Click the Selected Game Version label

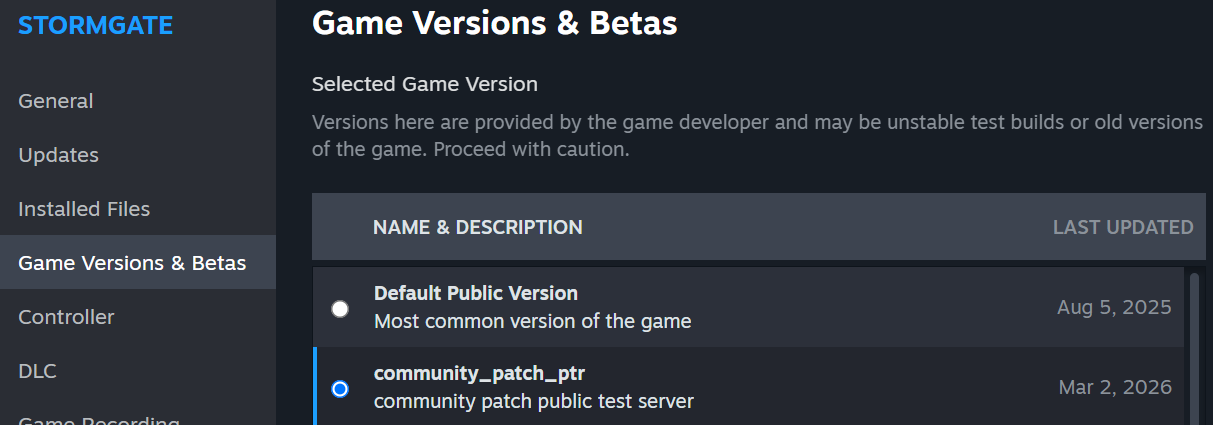coord(425,84)
